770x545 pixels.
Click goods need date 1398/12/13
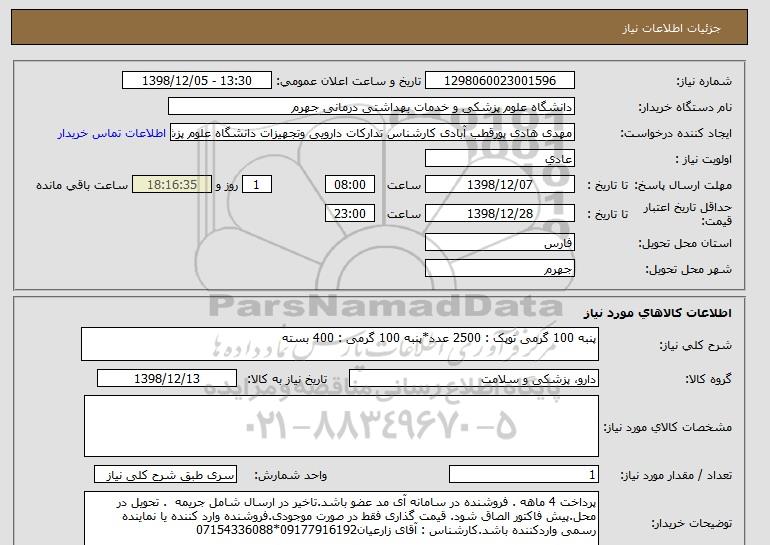pyautogui.click(x=167, y=379)
